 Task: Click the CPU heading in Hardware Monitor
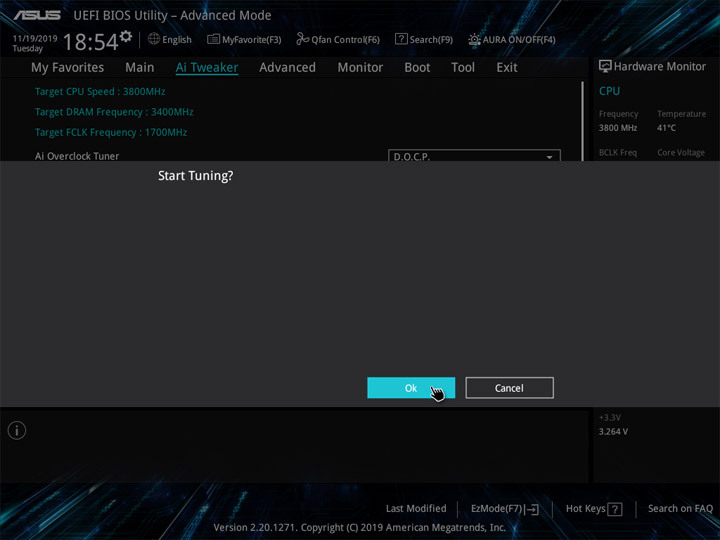pos(609,91)
